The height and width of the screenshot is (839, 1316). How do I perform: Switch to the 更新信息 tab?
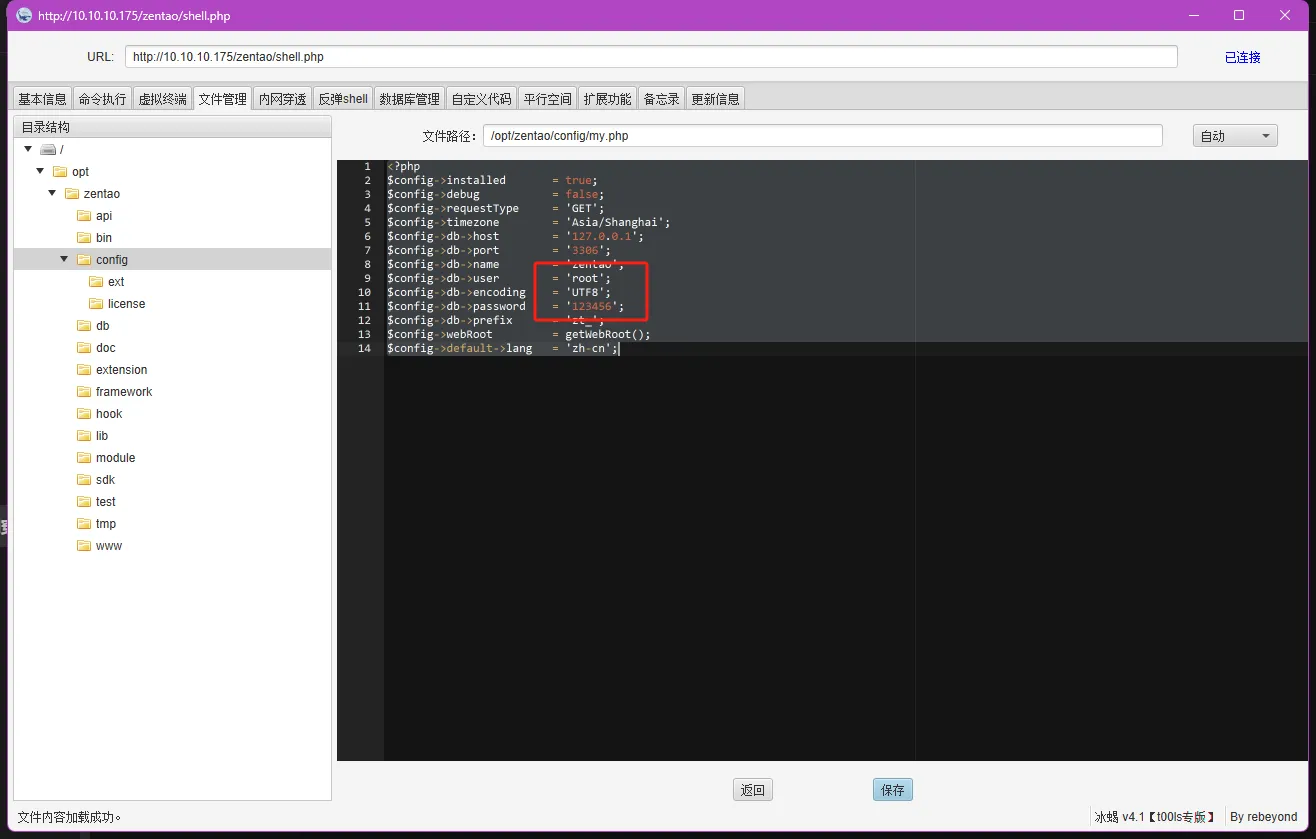point(715,99)
